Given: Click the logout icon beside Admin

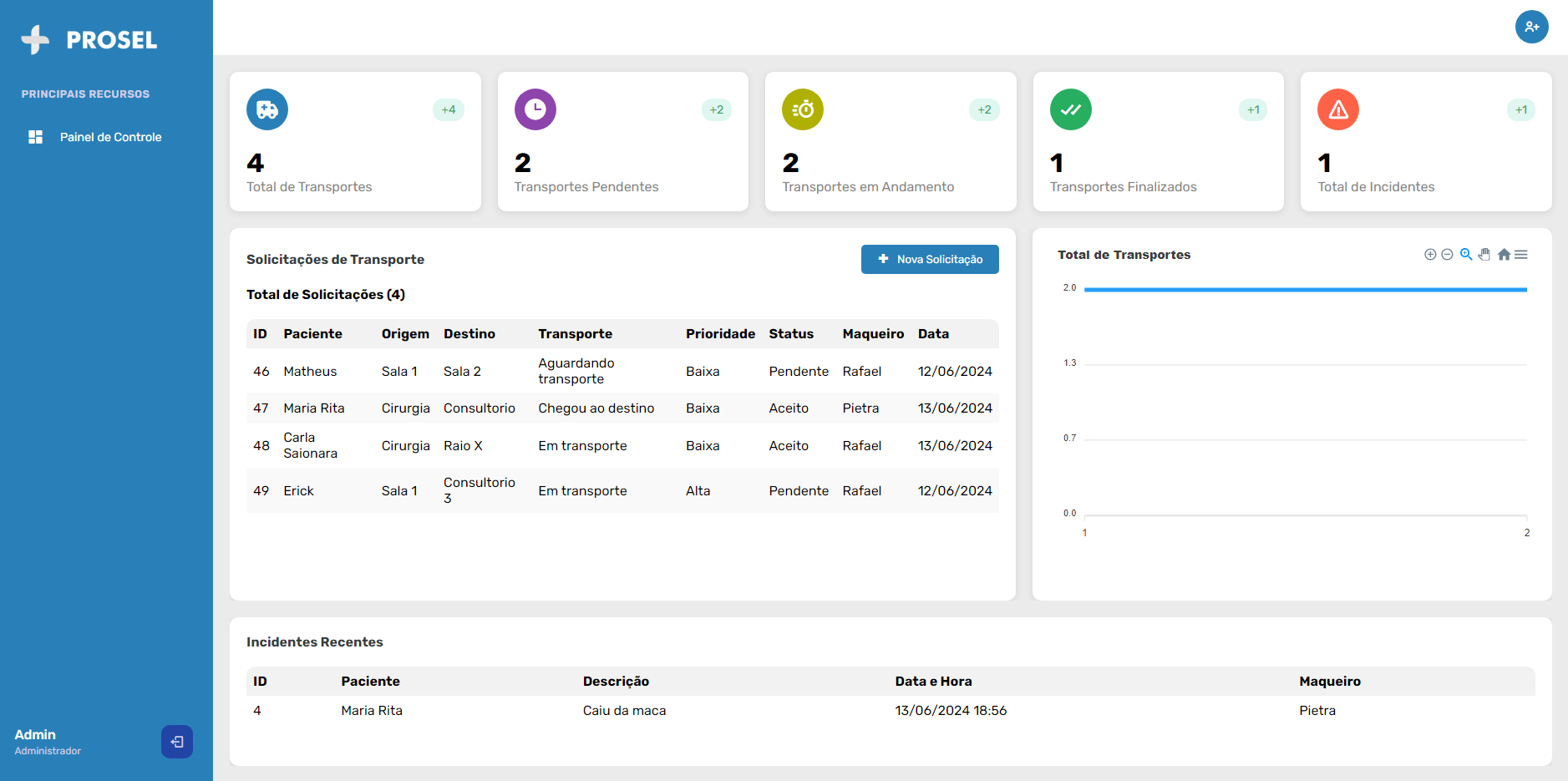Looking at the screenshot, I should pyautogui.click(x=177, y=742).
